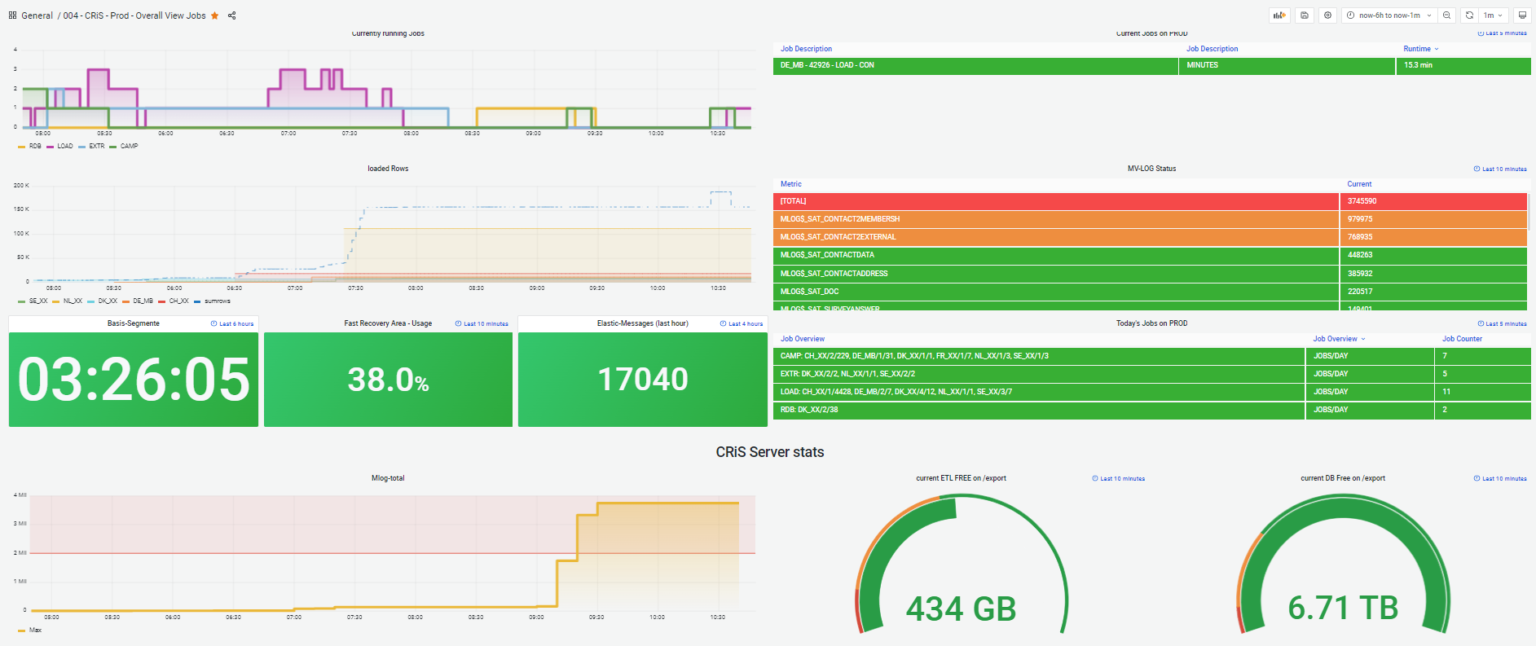Screen dimensions: 1536x646
Task: Enable TV cycle view mode icon
Action: pyautogui.click(x=1522, y=15)
